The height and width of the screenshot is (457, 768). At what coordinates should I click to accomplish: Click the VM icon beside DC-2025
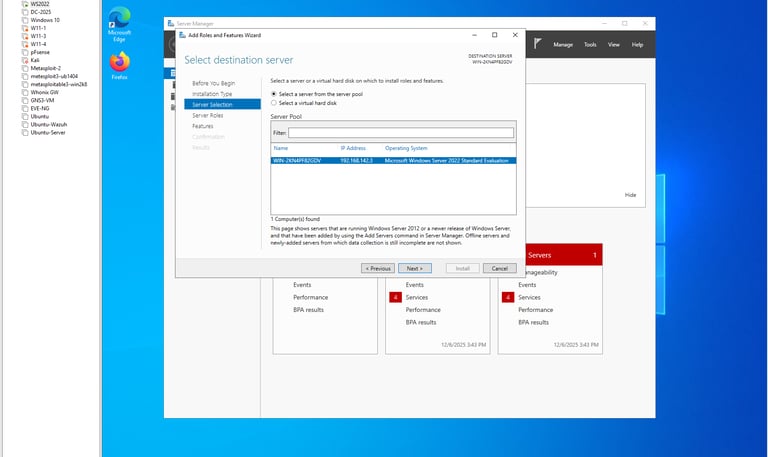point(25,12)
